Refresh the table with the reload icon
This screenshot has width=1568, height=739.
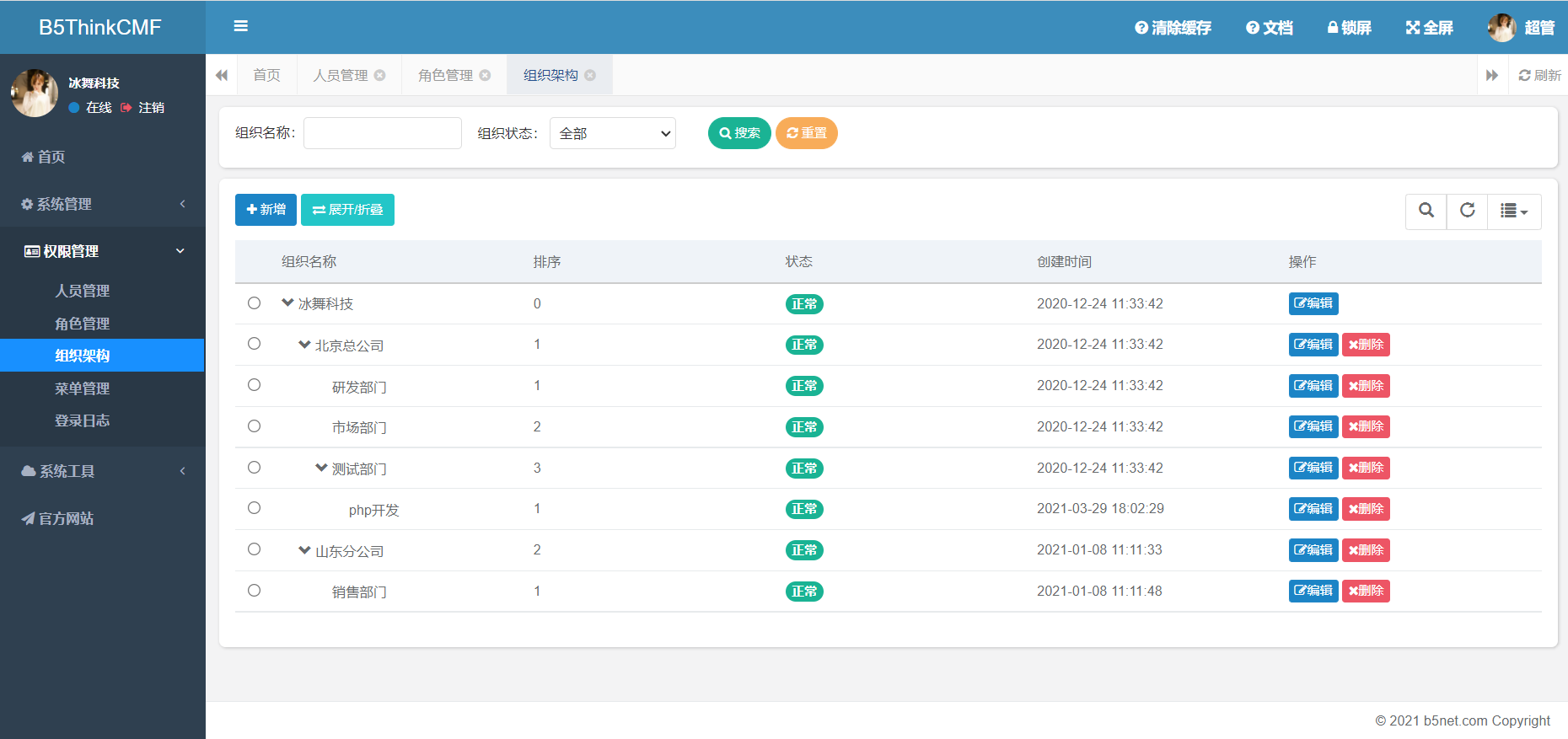click(1468, 211)
